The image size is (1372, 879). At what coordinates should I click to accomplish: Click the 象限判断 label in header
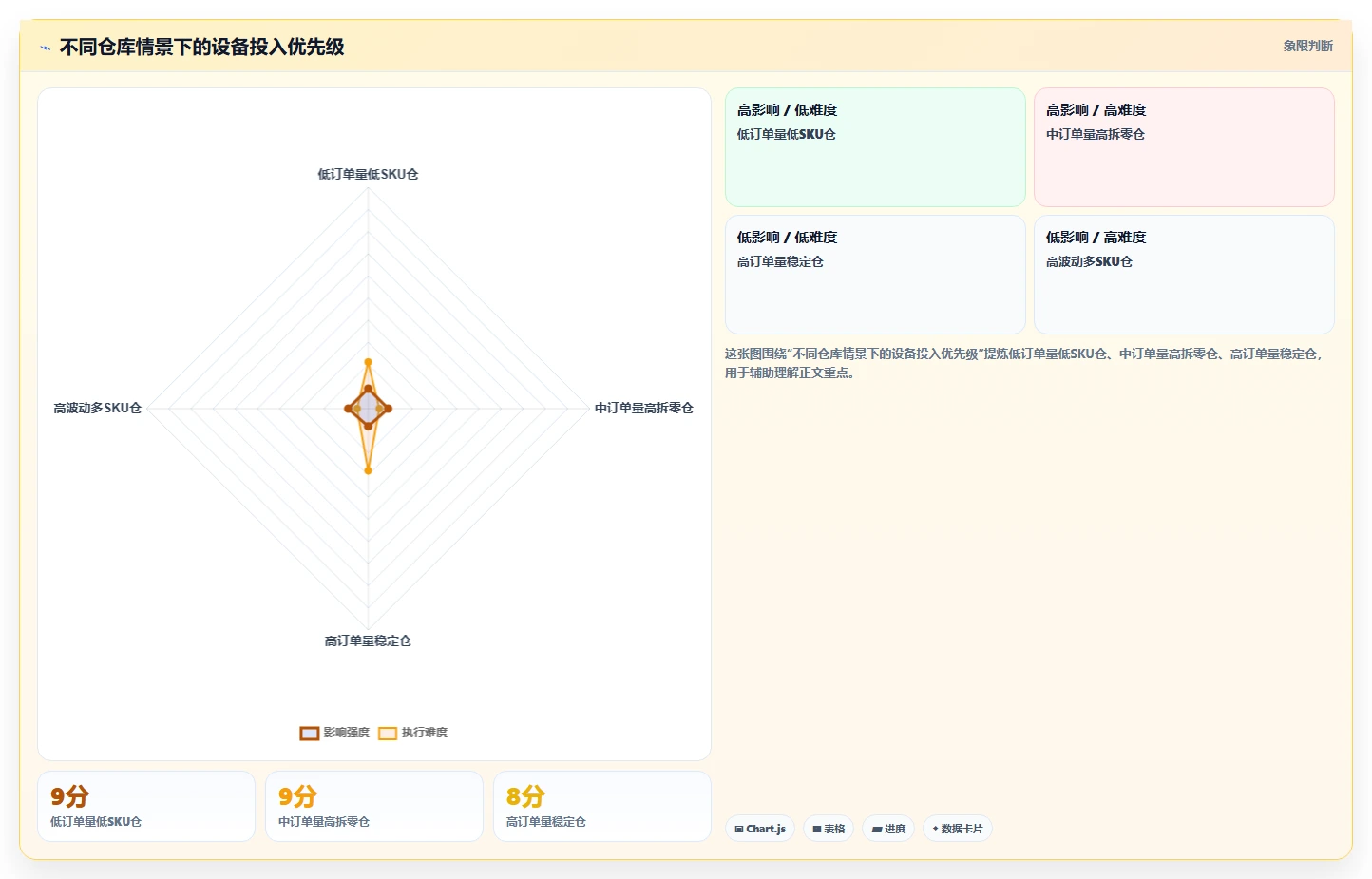point(1307,46)
